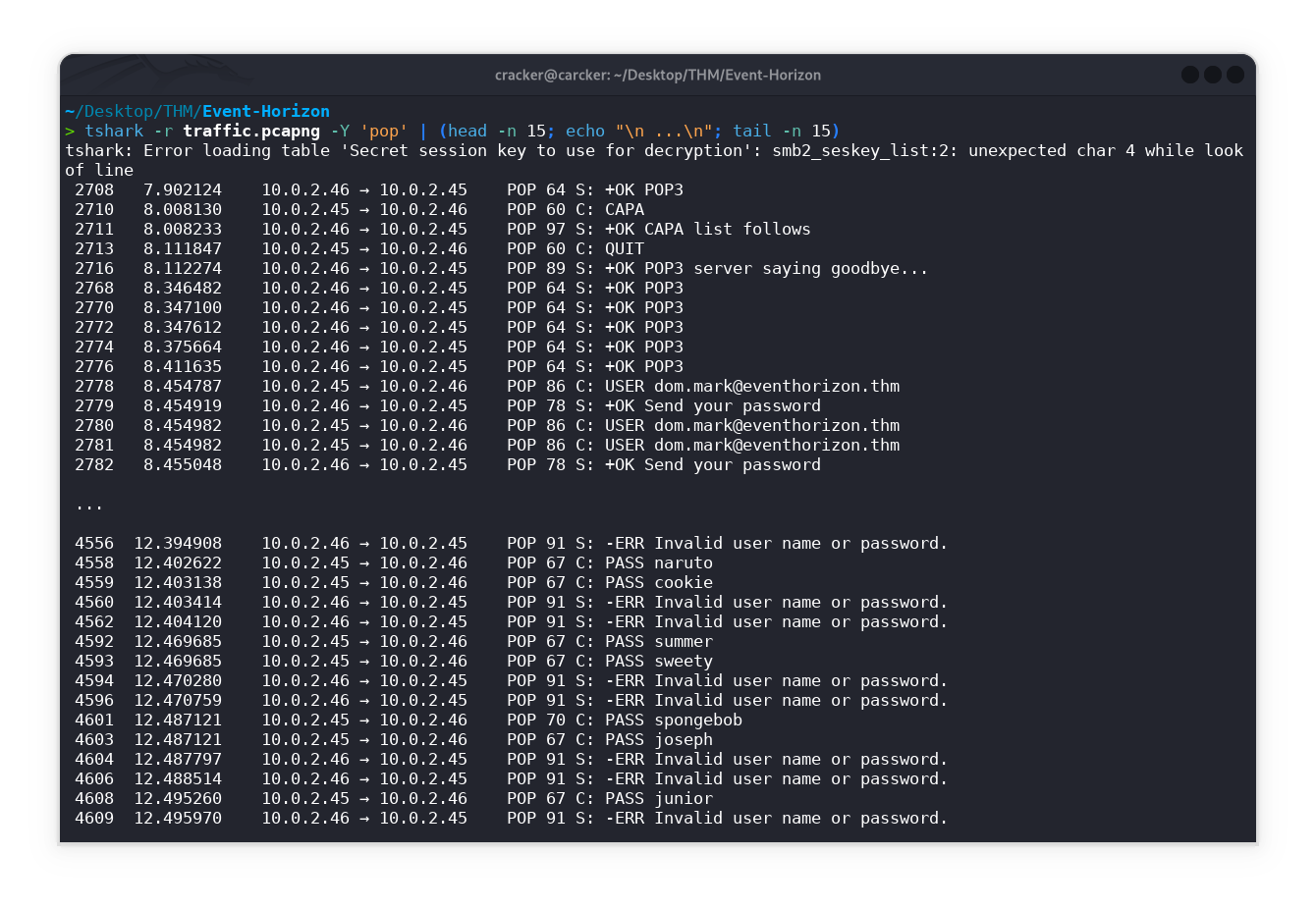Click packet 2713 QUIT command line
This screenshot has width=1316, height=908.
pyautogui.click(x=624, y=248)
